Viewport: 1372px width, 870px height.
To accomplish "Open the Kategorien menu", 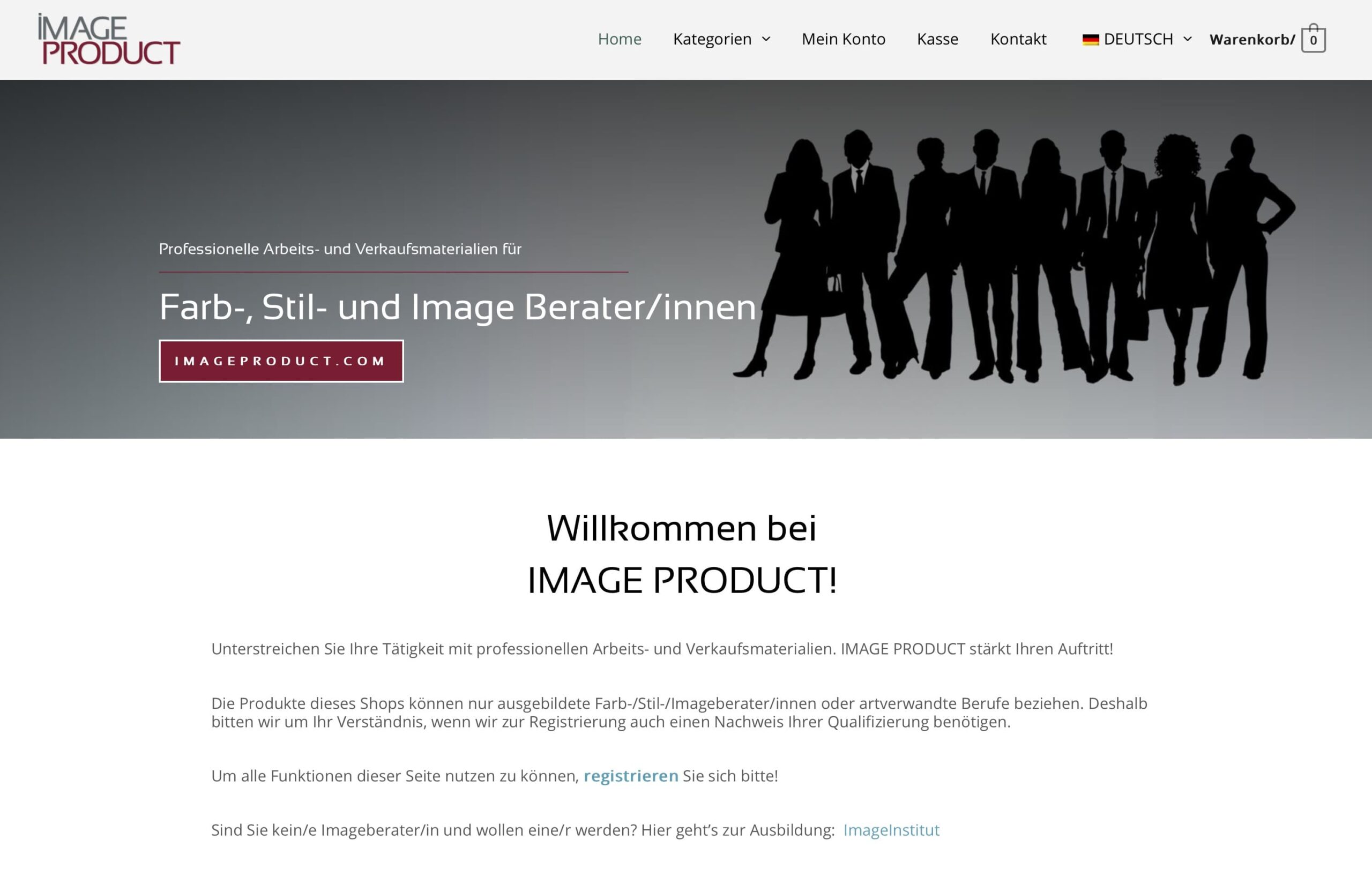I will [x=712, y=39].
